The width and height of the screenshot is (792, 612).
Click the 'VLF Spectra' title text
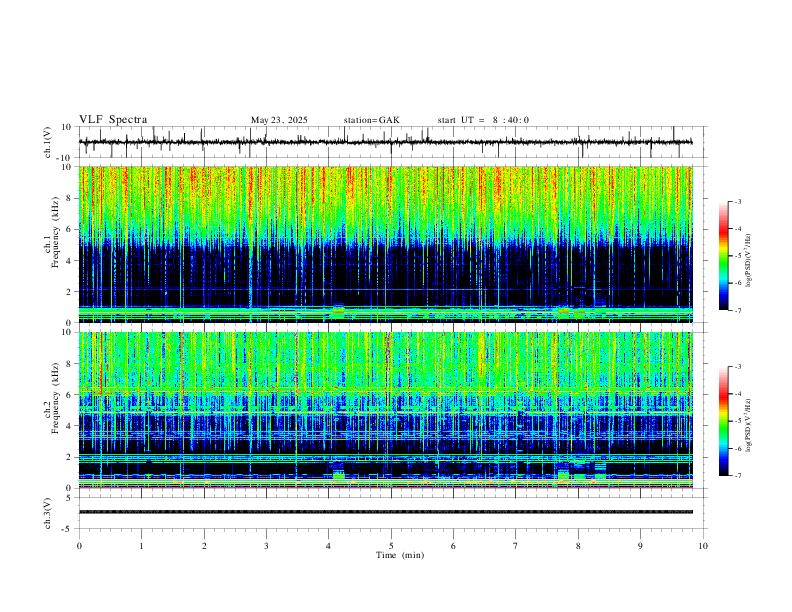(x=113, y=120)
